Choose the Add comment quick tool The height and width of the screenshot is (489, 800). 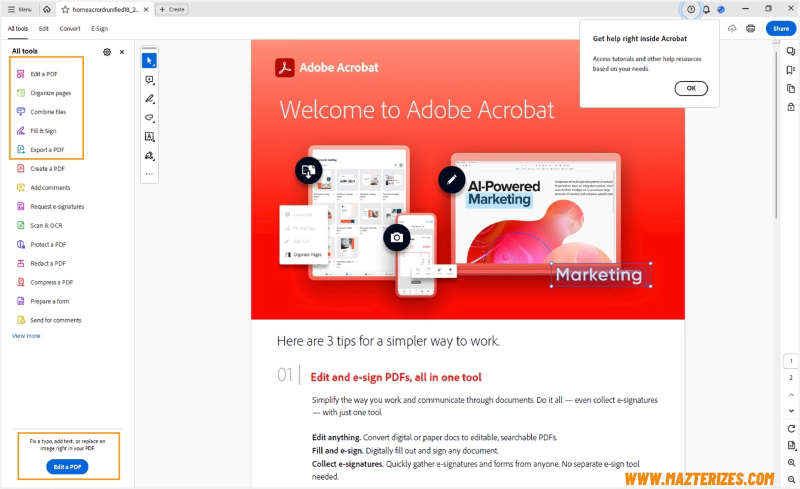[149, 80]
